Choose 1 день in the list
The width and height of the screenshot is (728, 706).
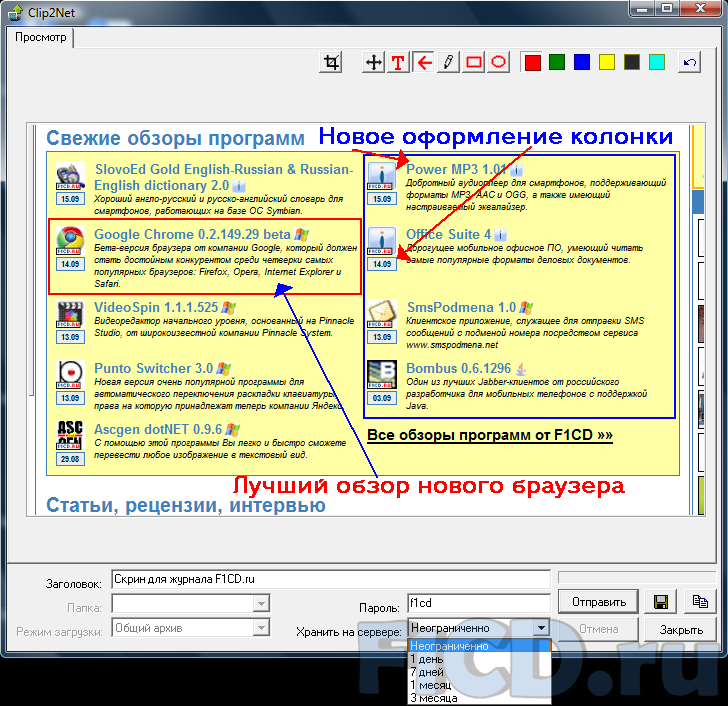(479, 659)
